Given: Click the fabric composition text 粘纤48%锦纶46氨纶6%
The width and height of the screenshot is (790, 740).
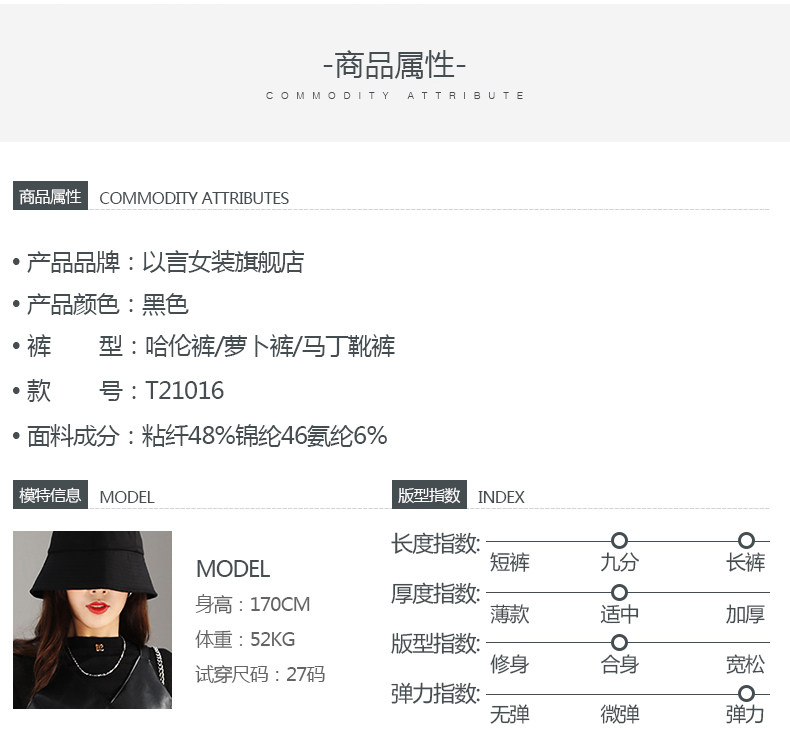Looking at the screenshot, I should (265, 436).
